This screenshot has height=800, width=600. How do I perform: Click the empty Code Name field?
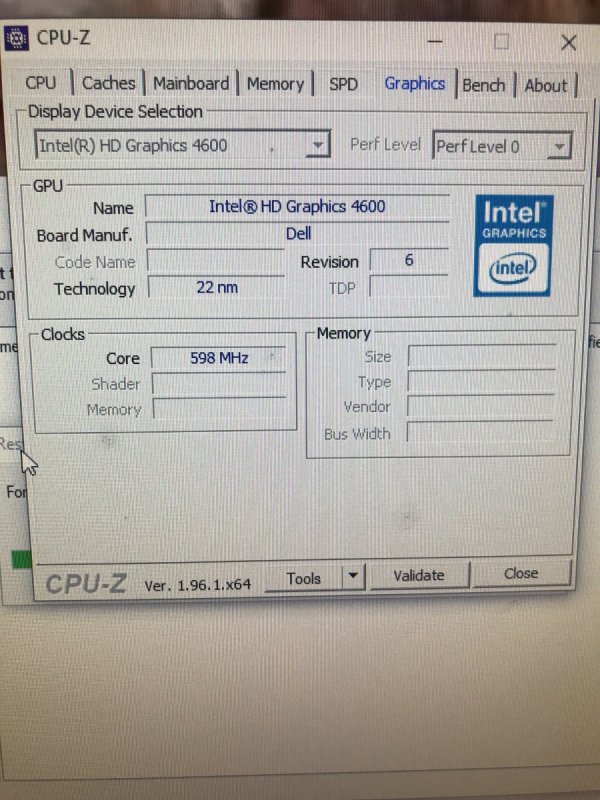click(216, 261)
